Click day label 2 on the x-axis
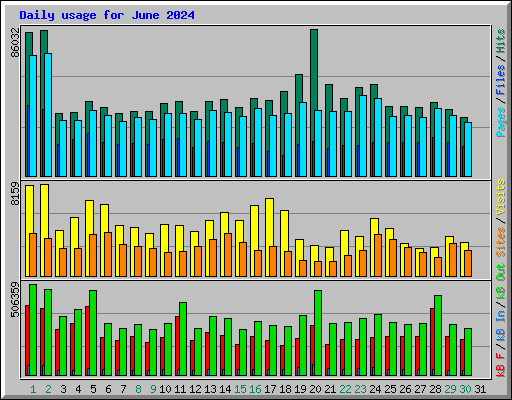The image size is (512, 400). [48, 389]
